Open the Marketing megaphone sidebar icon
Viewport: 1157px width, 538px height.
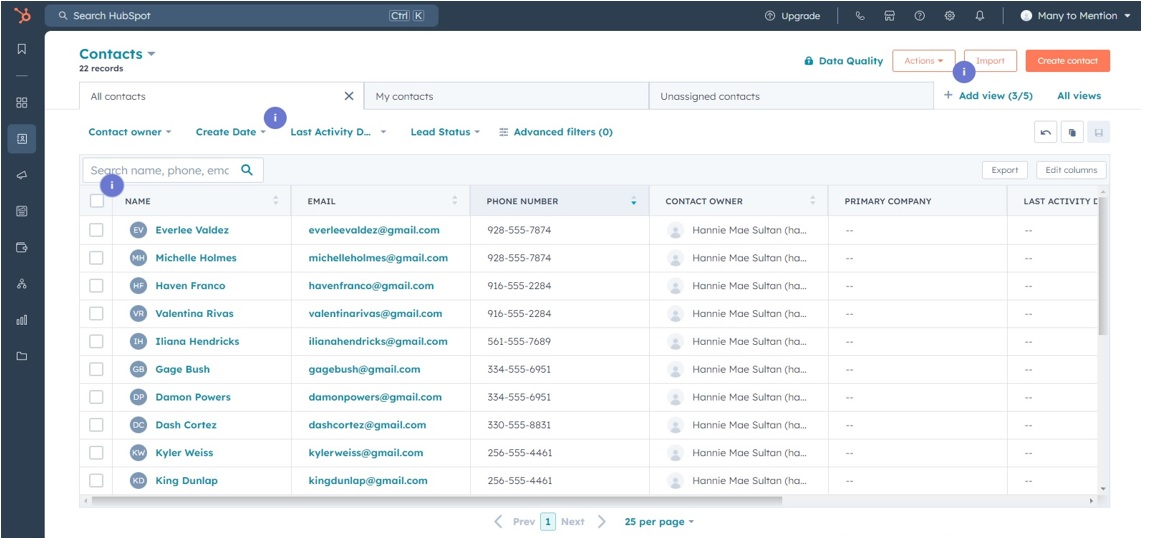pyautogui.click(x=21, y=175)
